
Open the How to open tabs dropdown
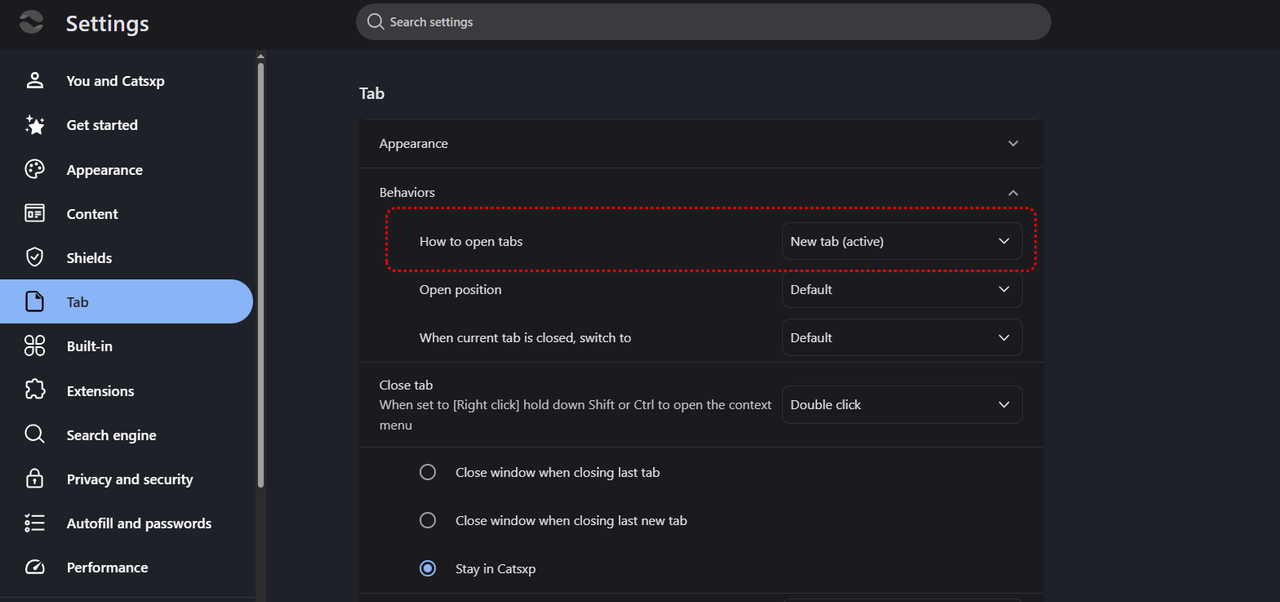coord(902,241)
